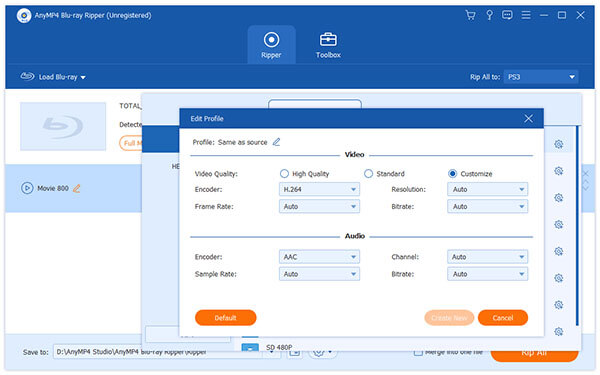This screenshot has height=375, width=600.
Task: Expand Load Blu-ray menu arrow
Action: tap(83, 77)
